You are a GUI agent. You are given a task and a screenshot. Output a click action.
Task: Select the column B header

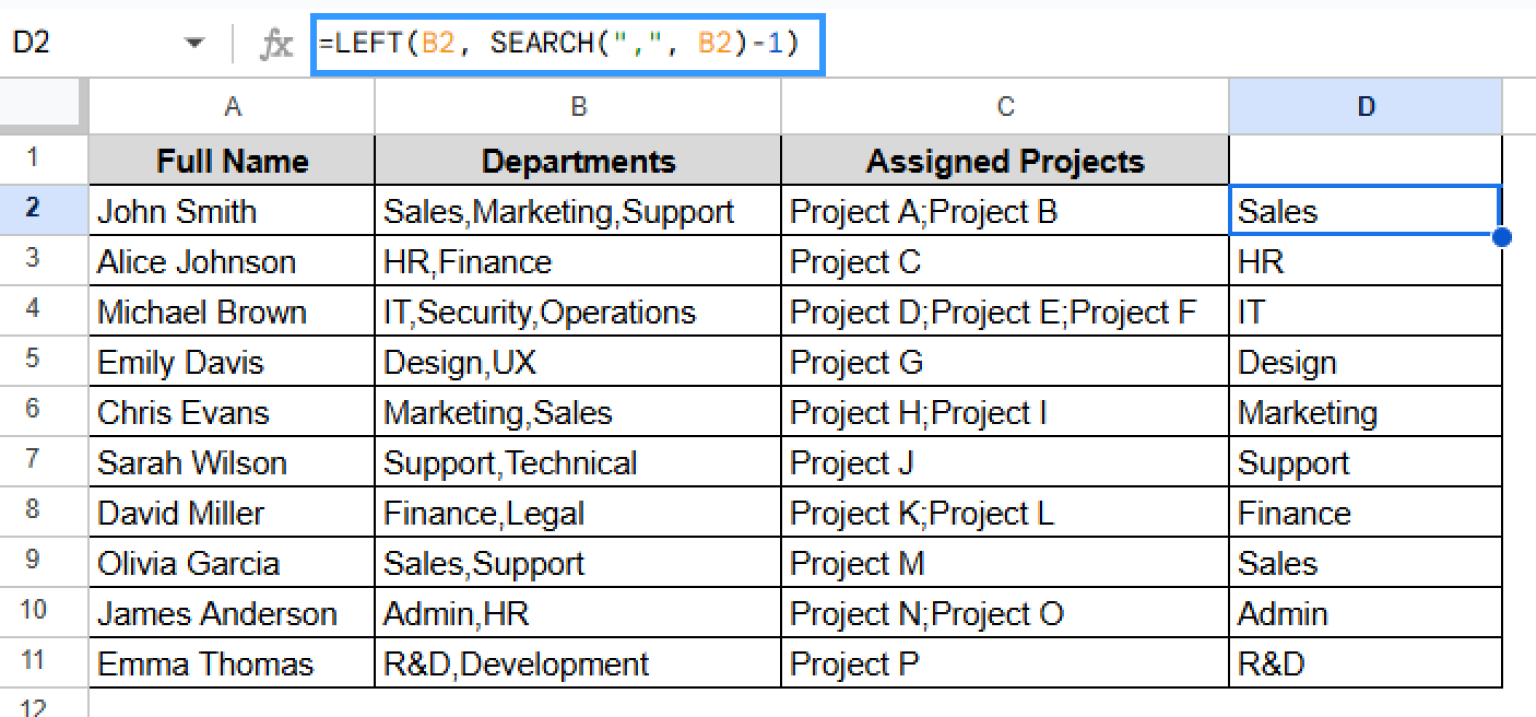pos(578,107)
